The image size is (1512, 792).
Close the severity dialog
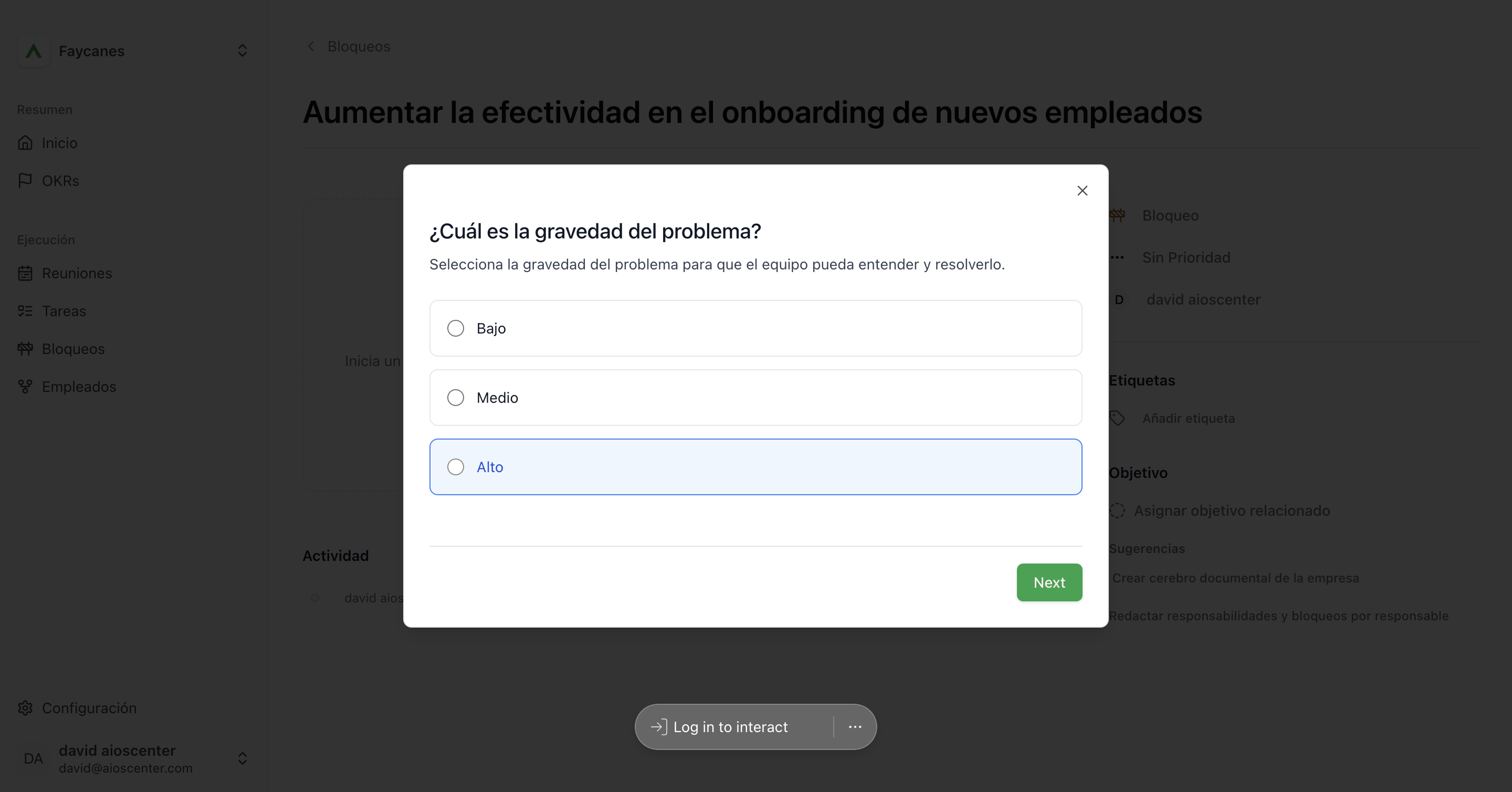(1083, 191)
